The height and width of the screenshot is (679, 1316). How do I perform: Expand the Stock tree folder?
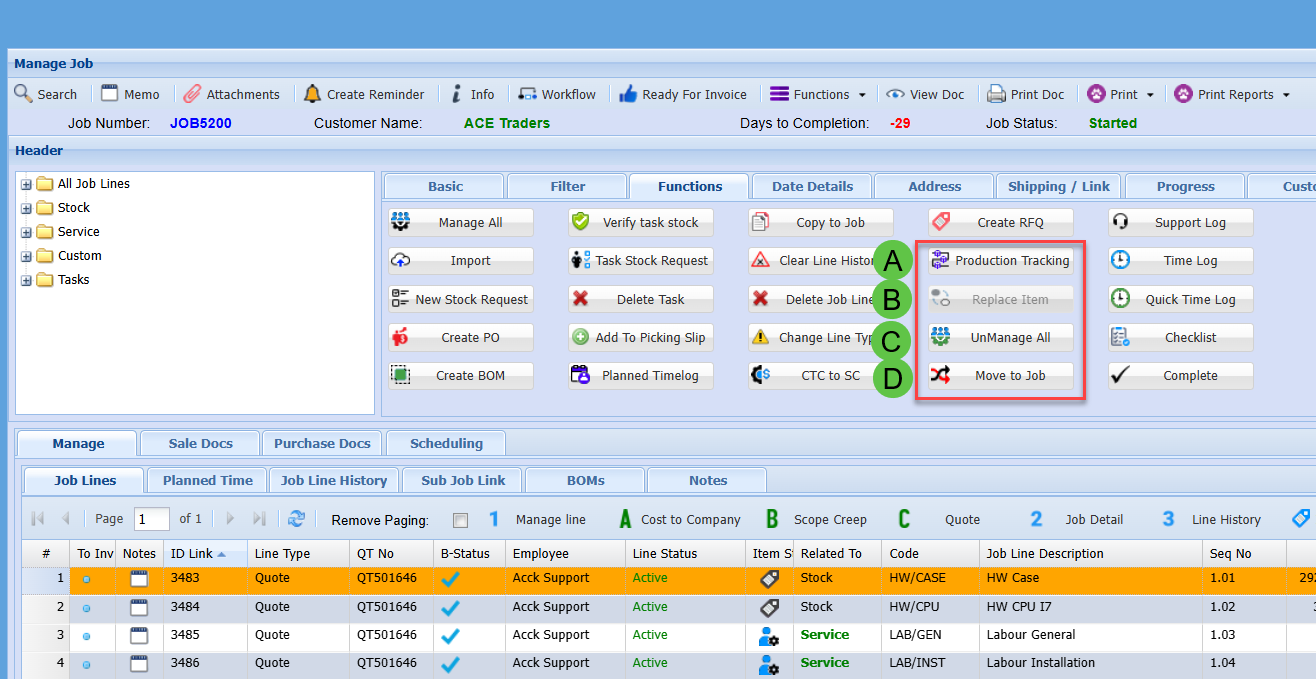[26, 208]
